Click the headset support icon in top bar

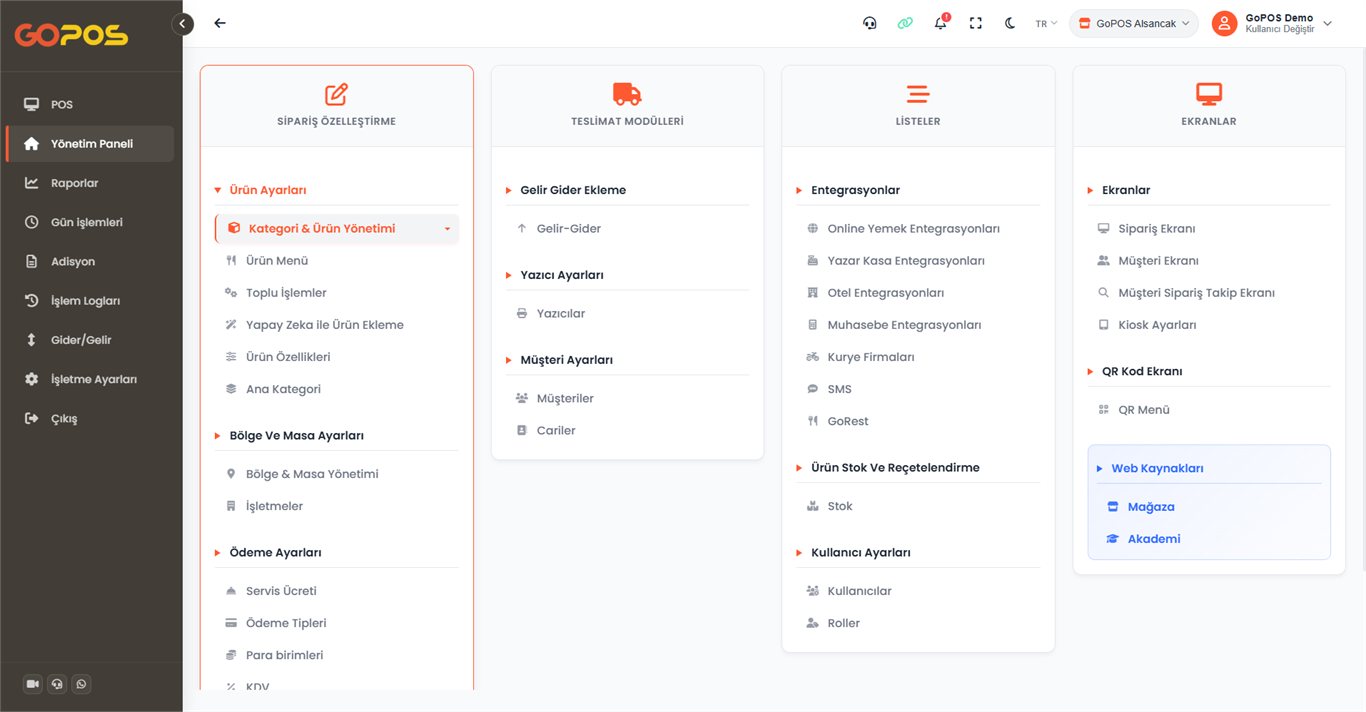pos(870,23)
